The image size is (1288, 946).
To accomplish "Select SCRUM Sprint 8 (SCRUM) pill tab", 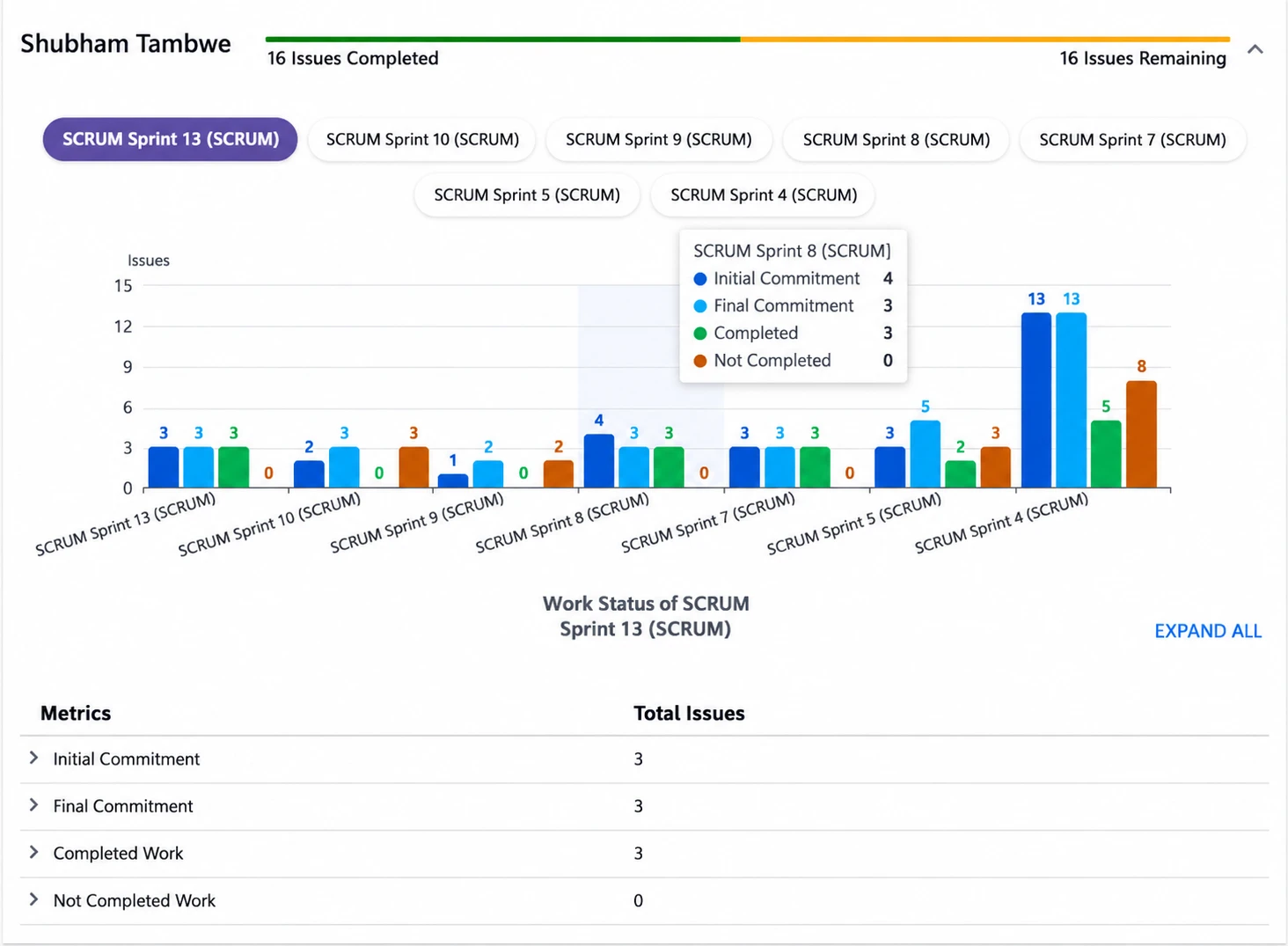I will point(896,139).
